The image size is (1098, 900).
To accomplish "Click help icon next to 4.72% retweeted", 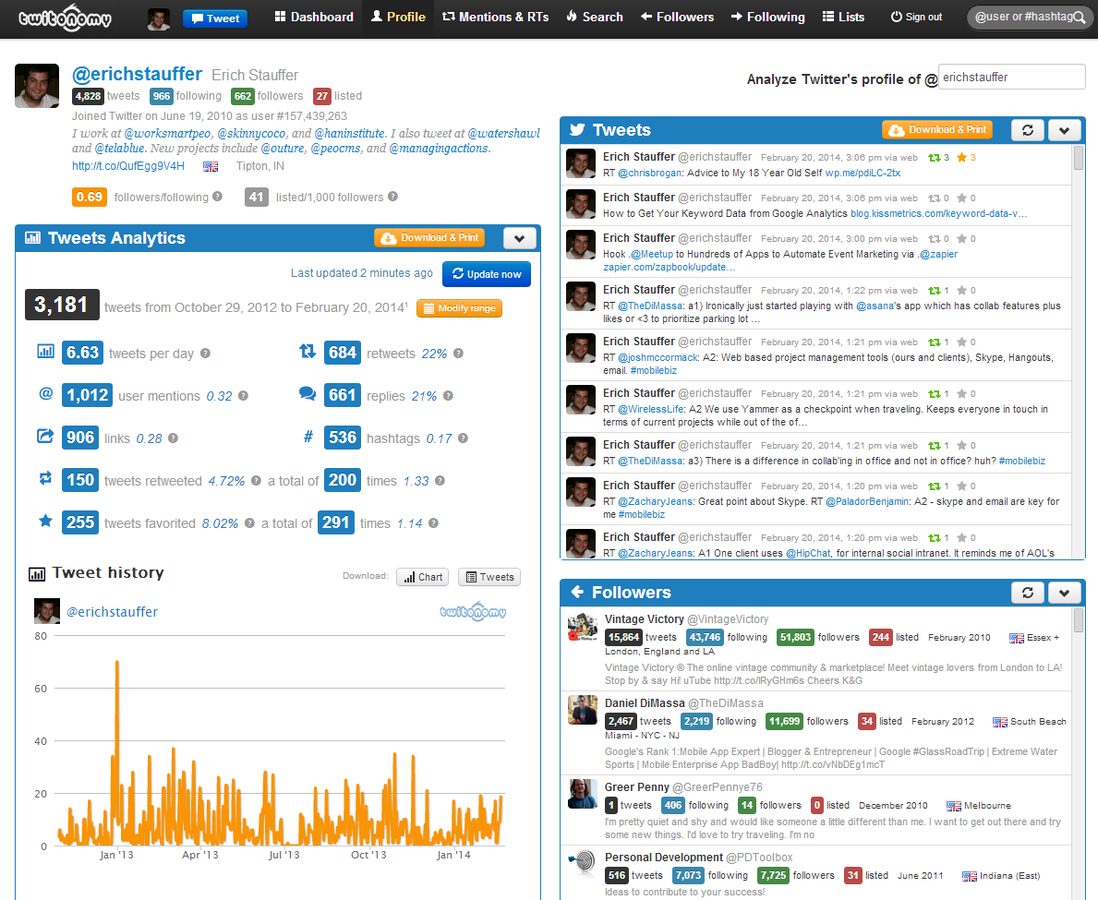I will (256, 480).
